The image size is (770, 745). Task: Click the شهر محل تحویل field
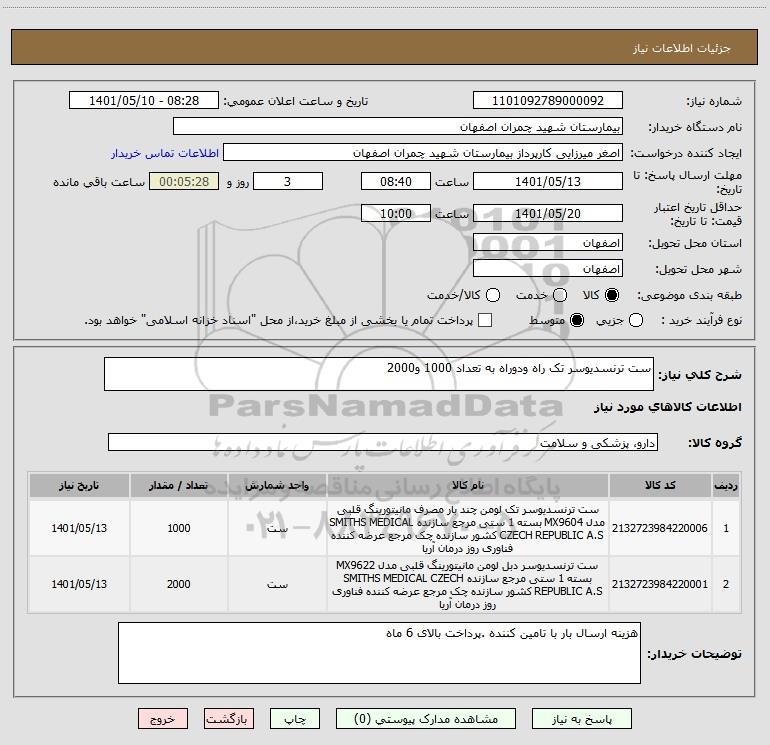pos(548,269)
